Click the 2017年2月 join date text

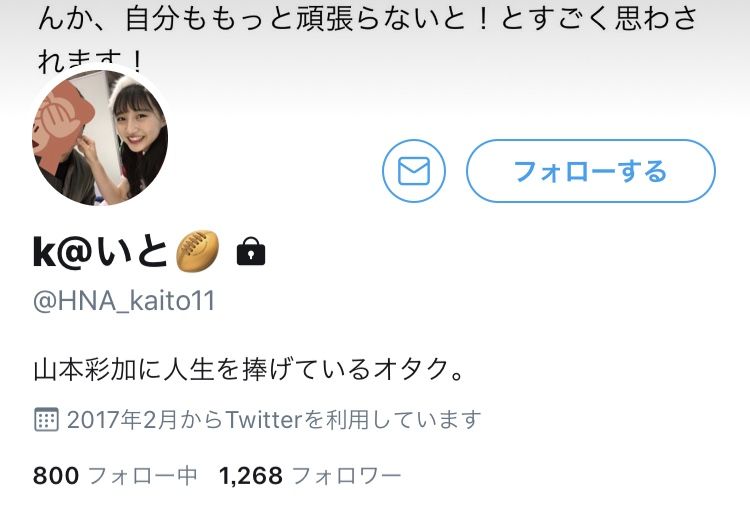121,420
